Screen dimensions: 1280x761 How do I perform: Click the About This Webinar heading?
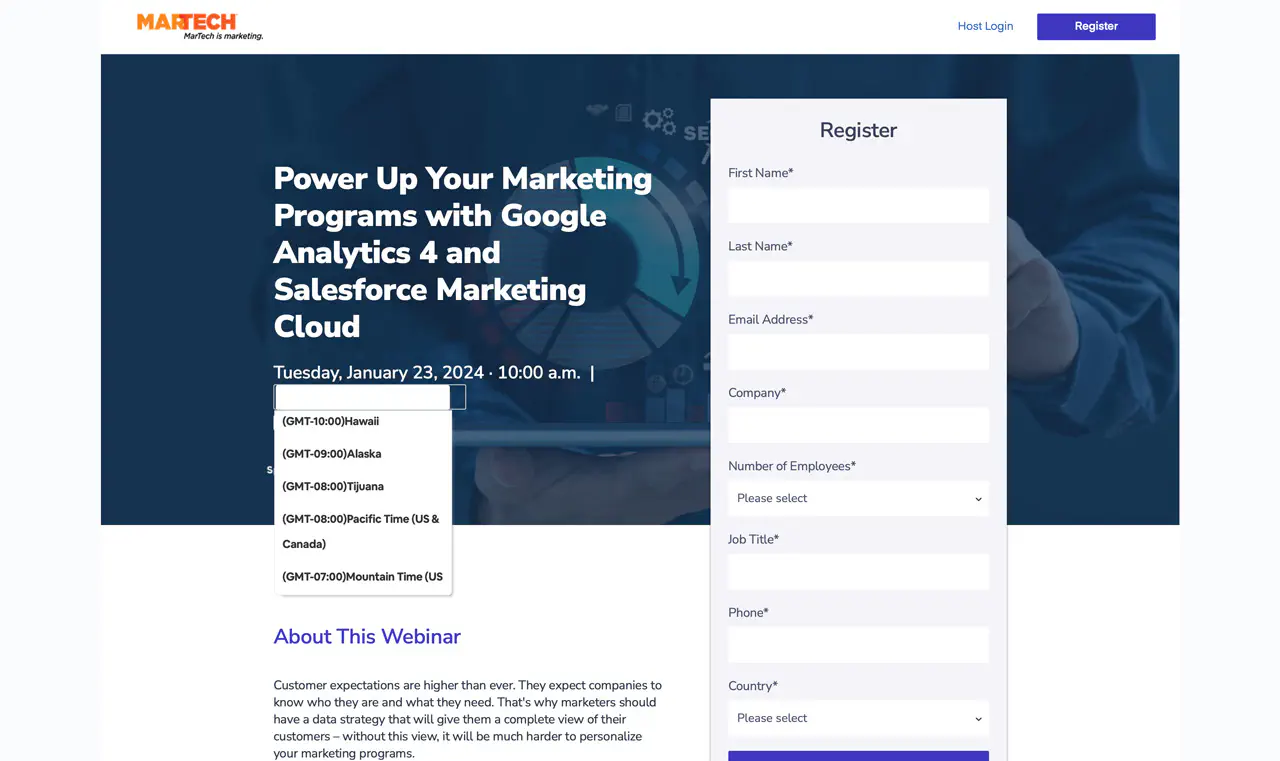tap(367, 637)
